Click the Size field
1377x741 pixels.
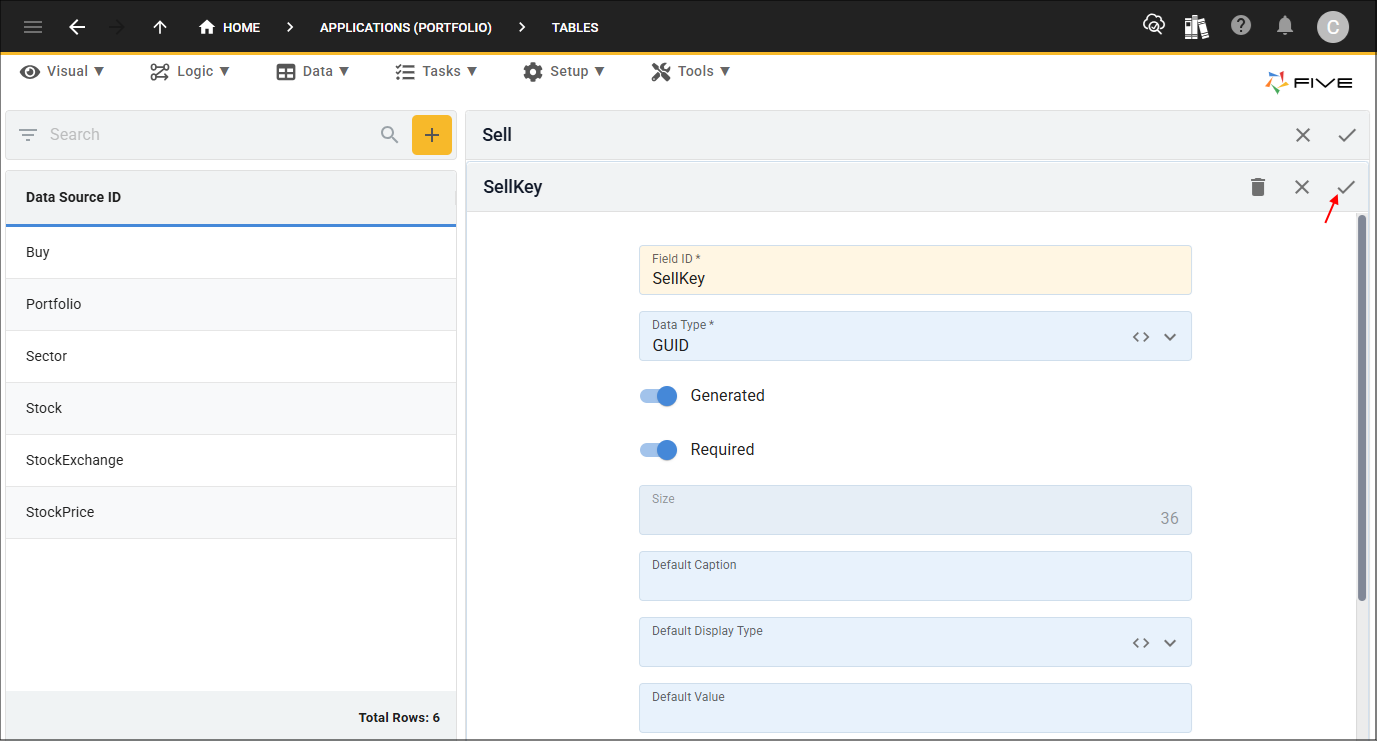[x=915, y=510]
